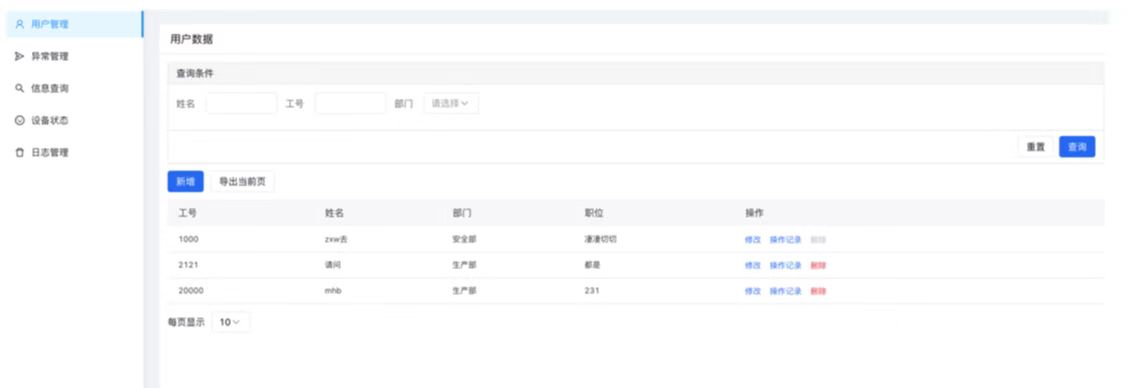Click the 查询条件 panel header
This screenshot has height=388, width=1132.
tap(195, 73)
